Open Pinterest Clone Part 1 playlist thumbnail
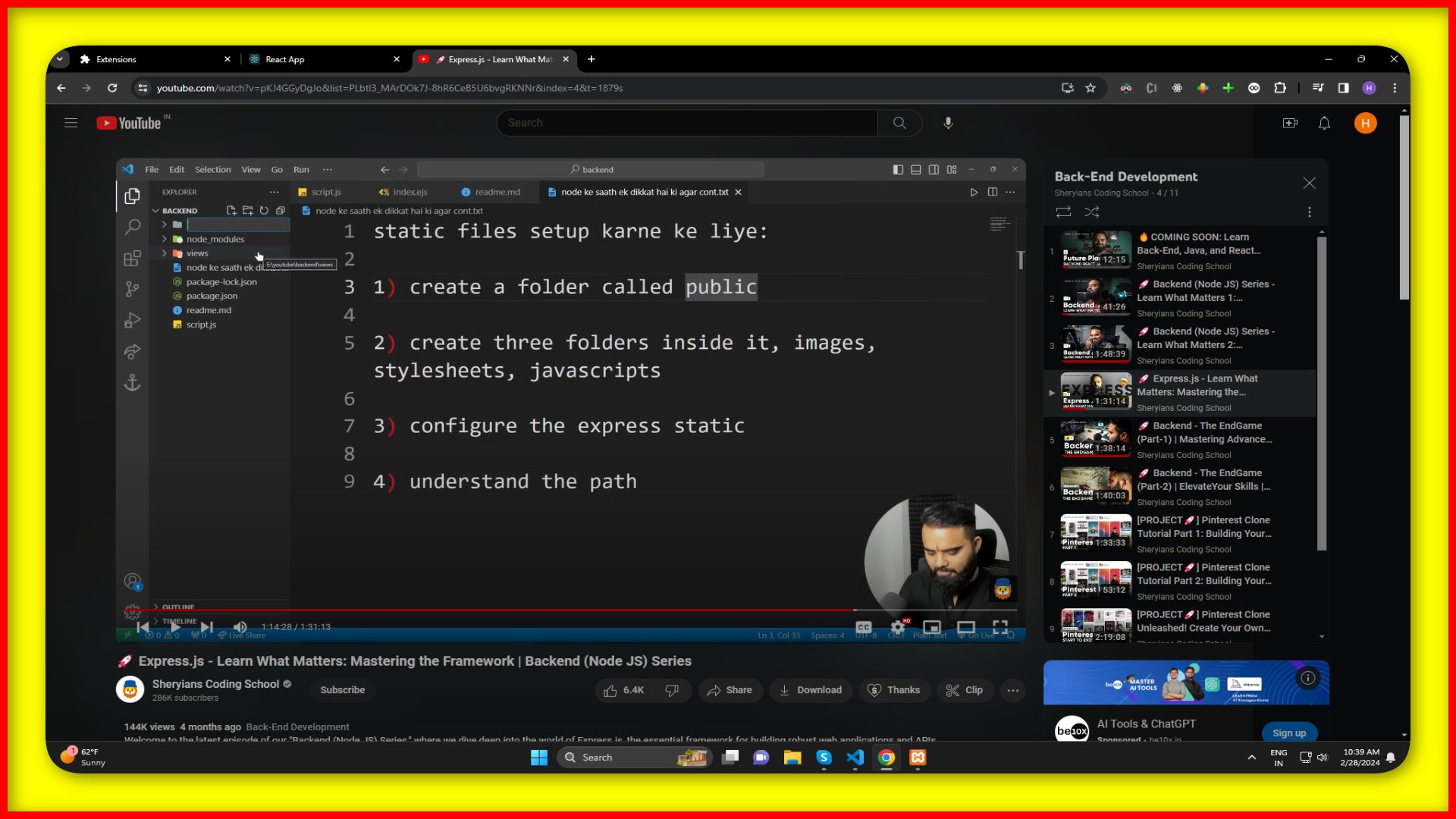 (1096, 532)
